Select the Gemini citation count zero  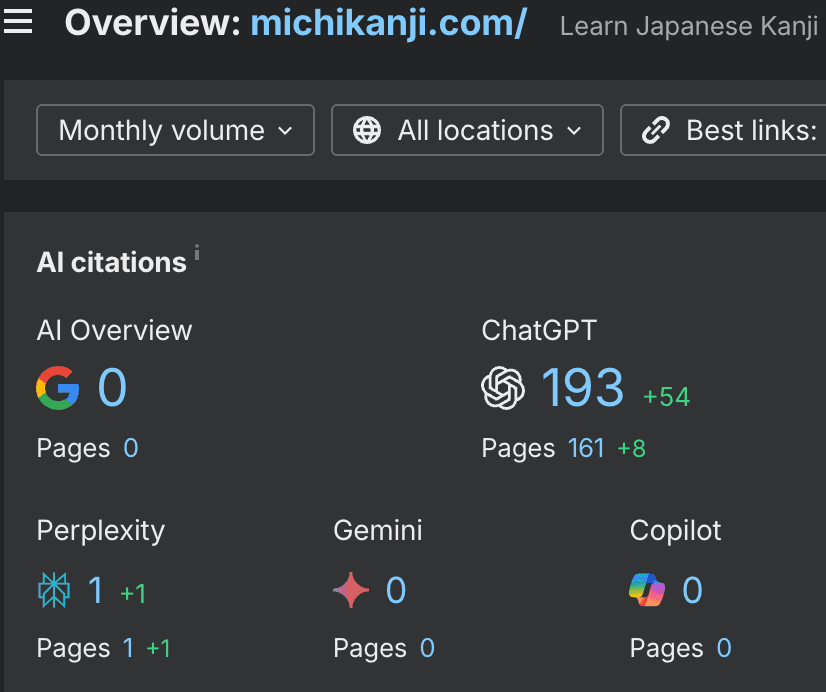click(x=396, y=590)
